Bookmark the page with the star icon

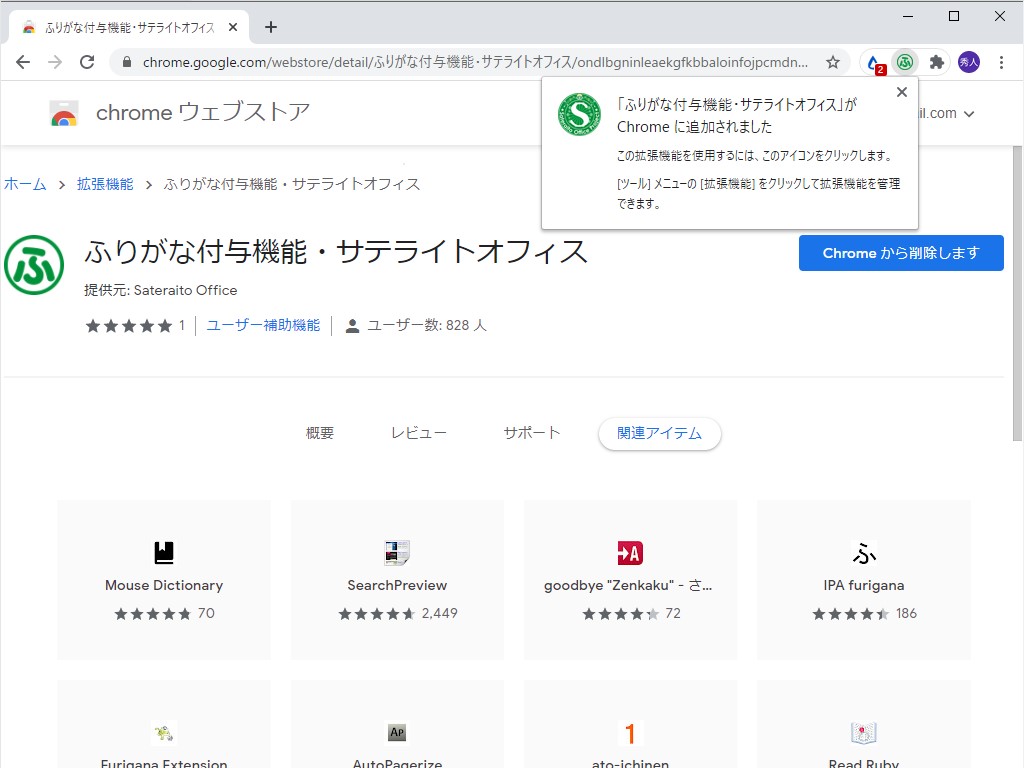pyautogui.click(x=833, y=61)
